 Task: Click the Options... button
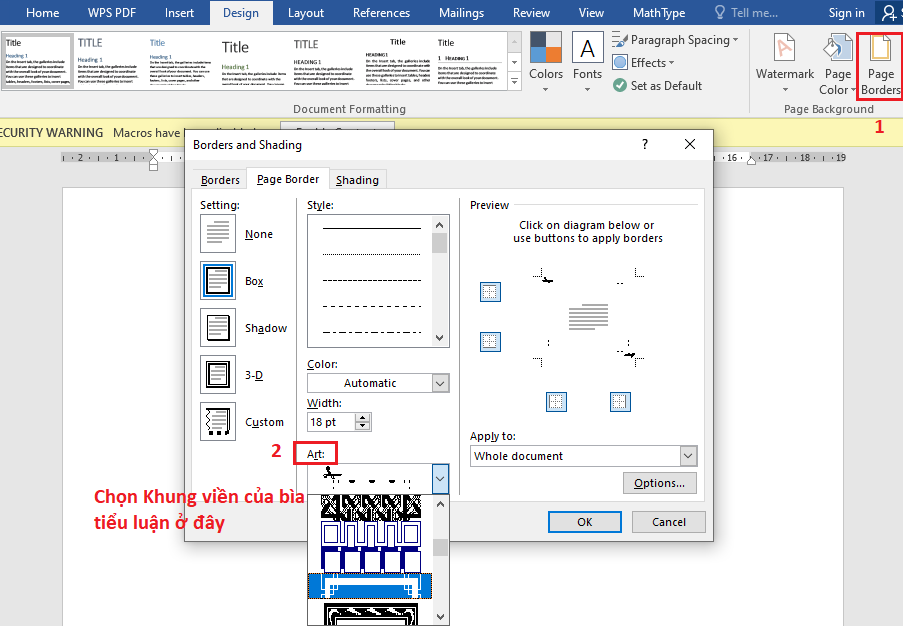click(x=659, y=483)
